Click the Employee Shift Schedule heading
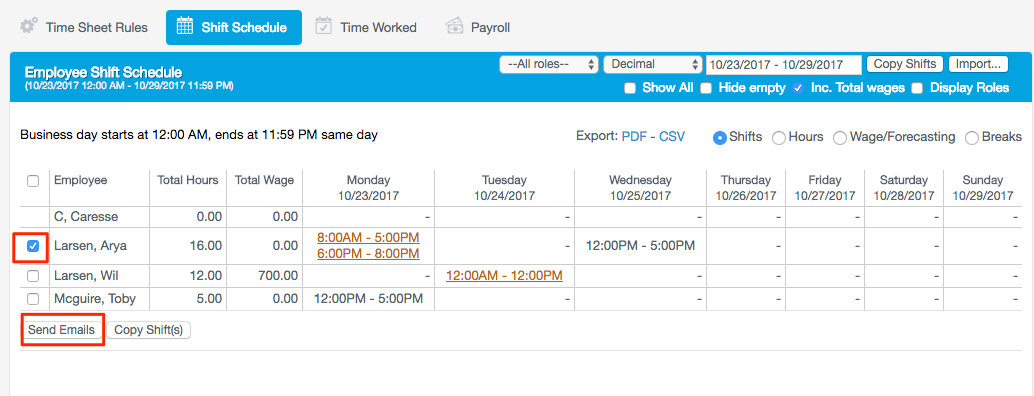The image size is (1034, 396). tap(104, 72)
